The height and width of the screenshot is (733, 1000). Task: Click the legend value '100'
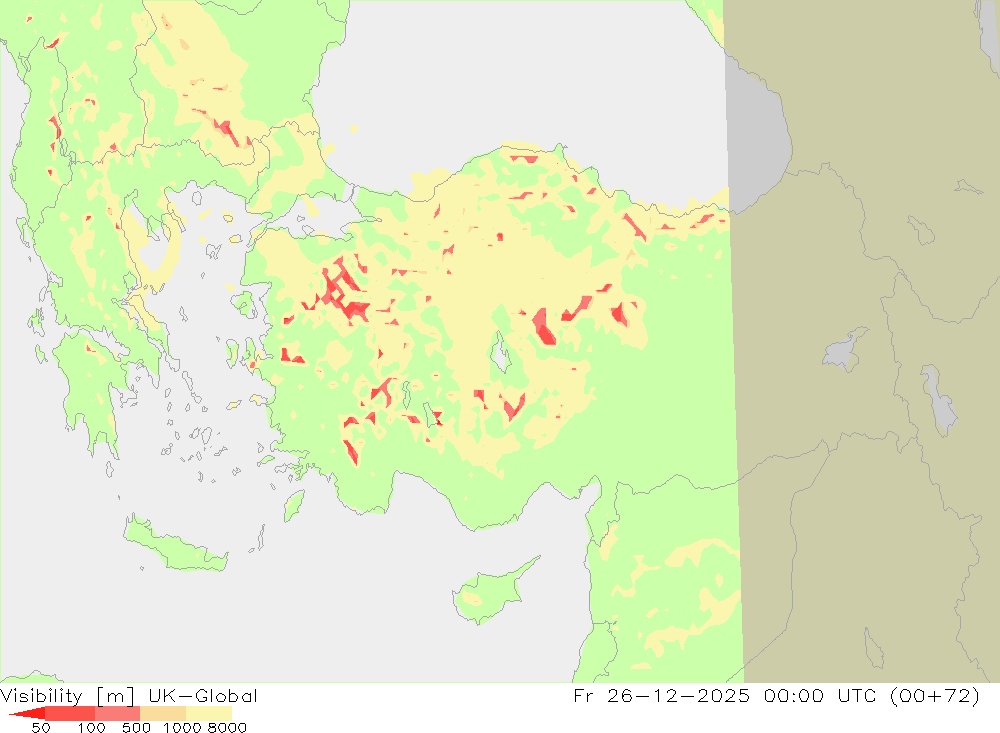91,728
